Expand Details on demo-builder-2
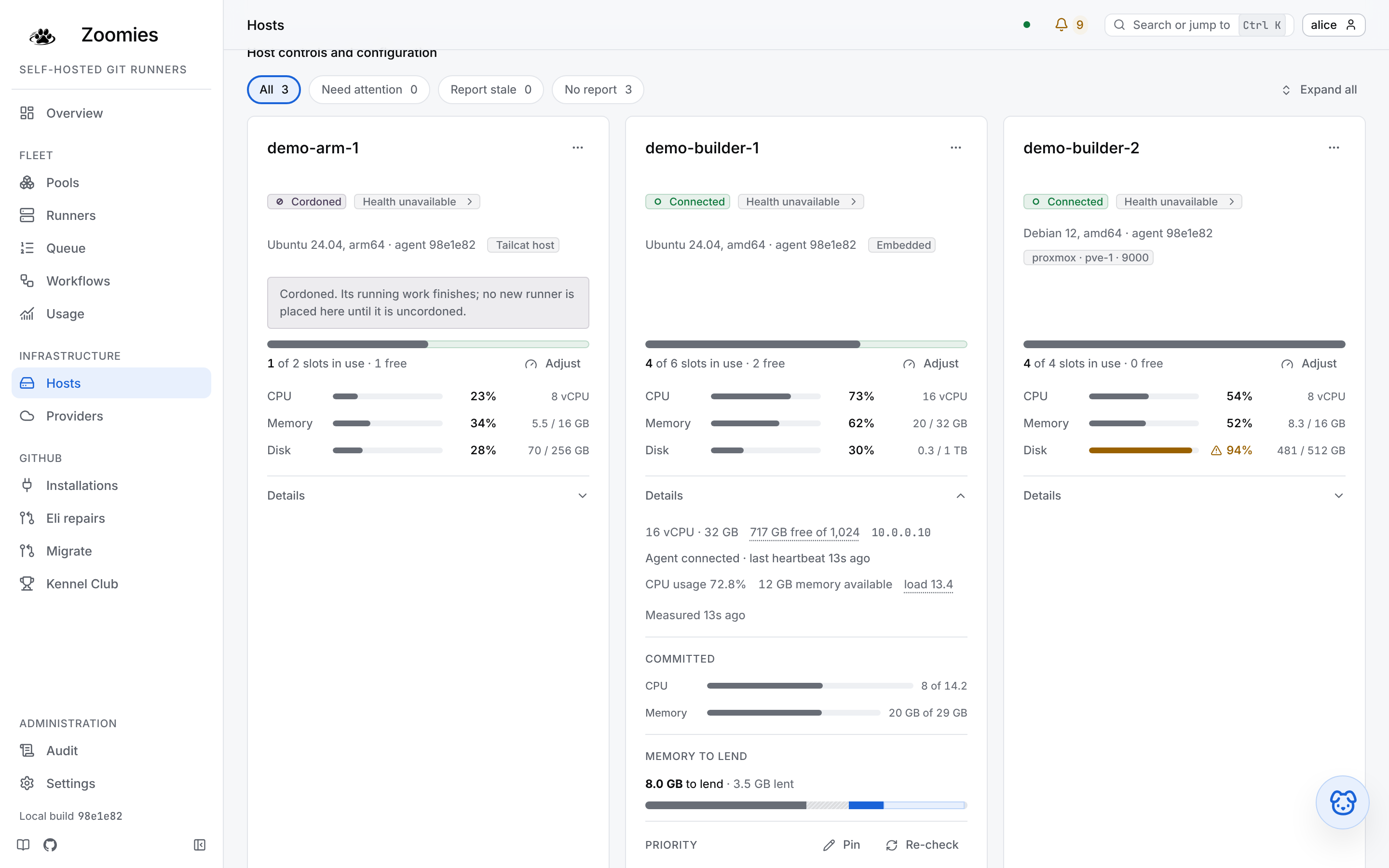The height and width of the screenshot is (868, 1389). (1184, 495)
